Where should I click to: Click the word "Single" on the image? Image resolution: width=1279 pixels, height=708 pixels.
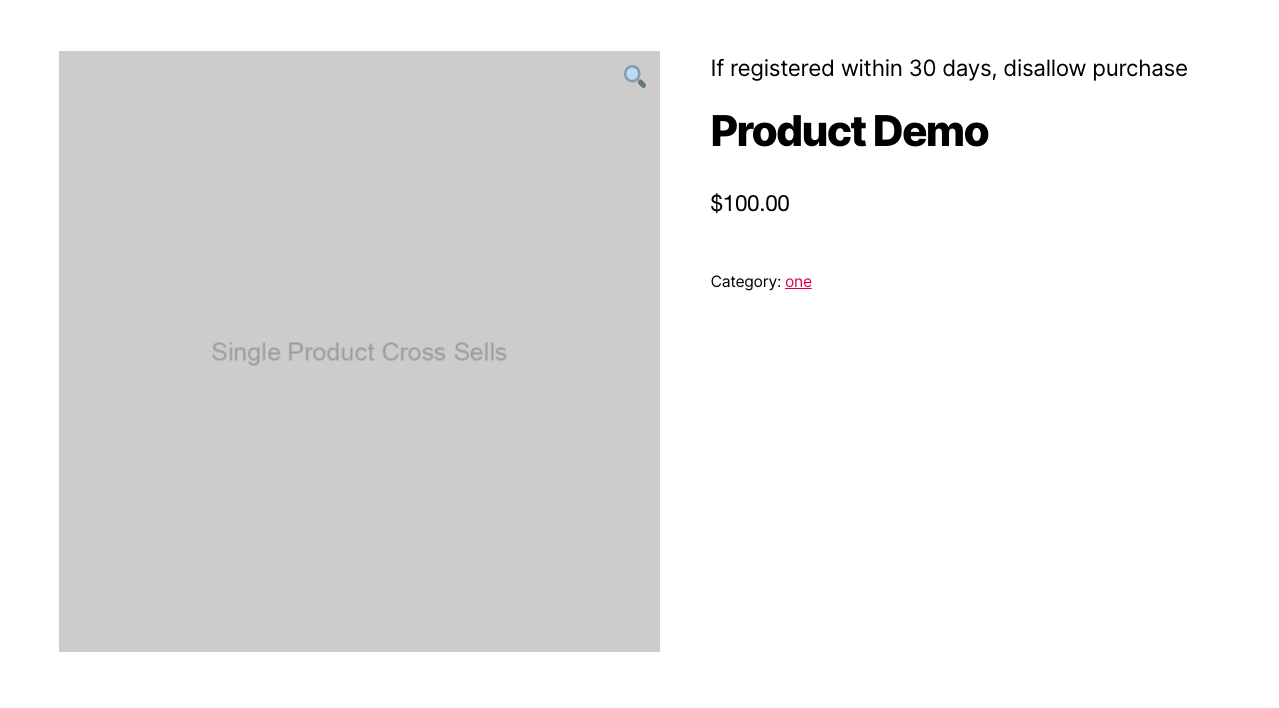(x=246, y=352)
